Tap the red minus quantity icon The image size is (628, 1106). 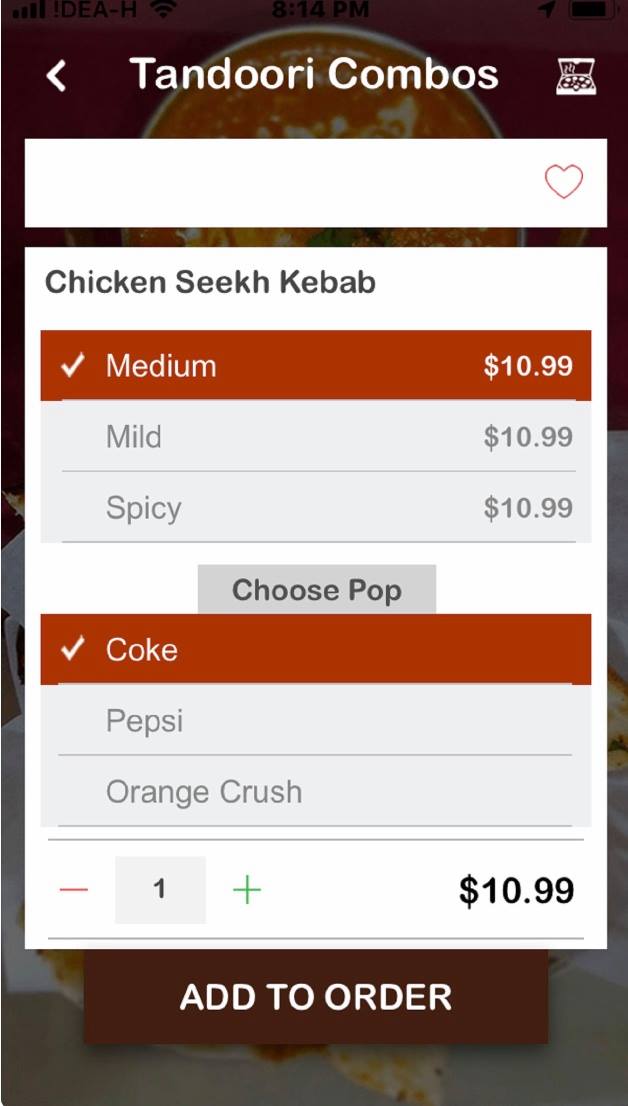(x=74, y=890)
